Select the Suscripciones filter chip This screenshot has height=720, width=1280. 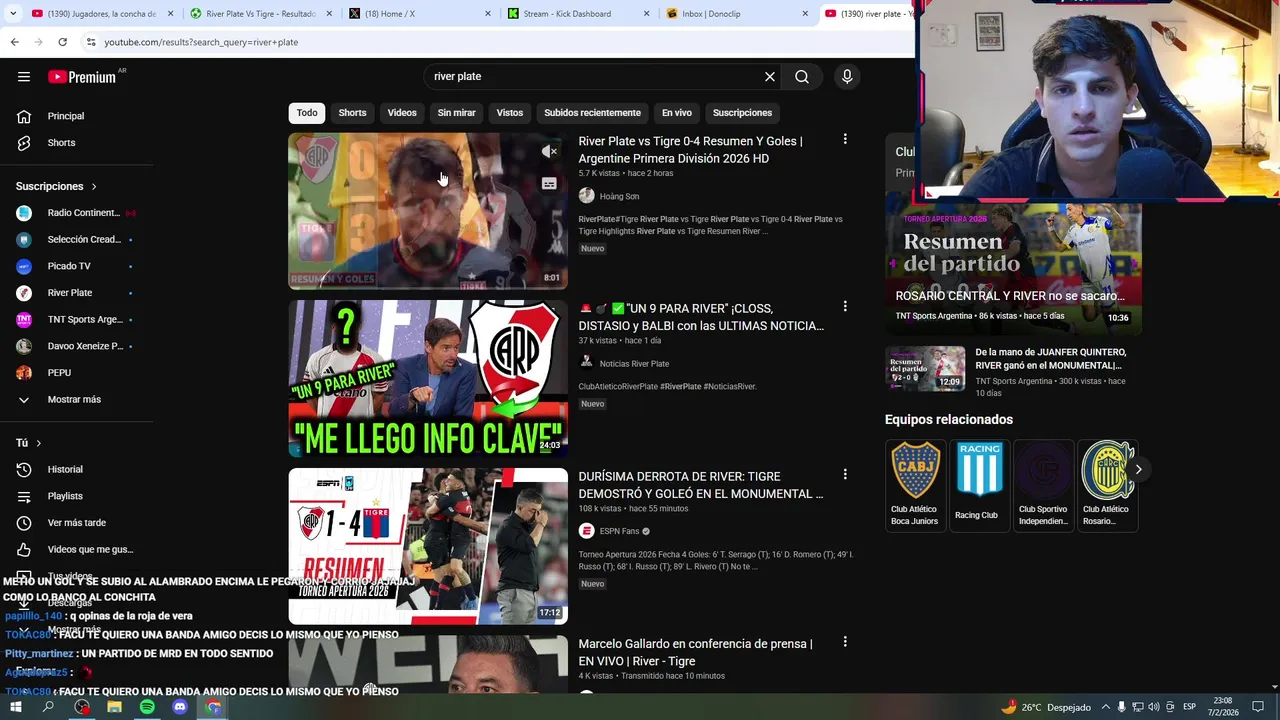click(x=742, y=113)
